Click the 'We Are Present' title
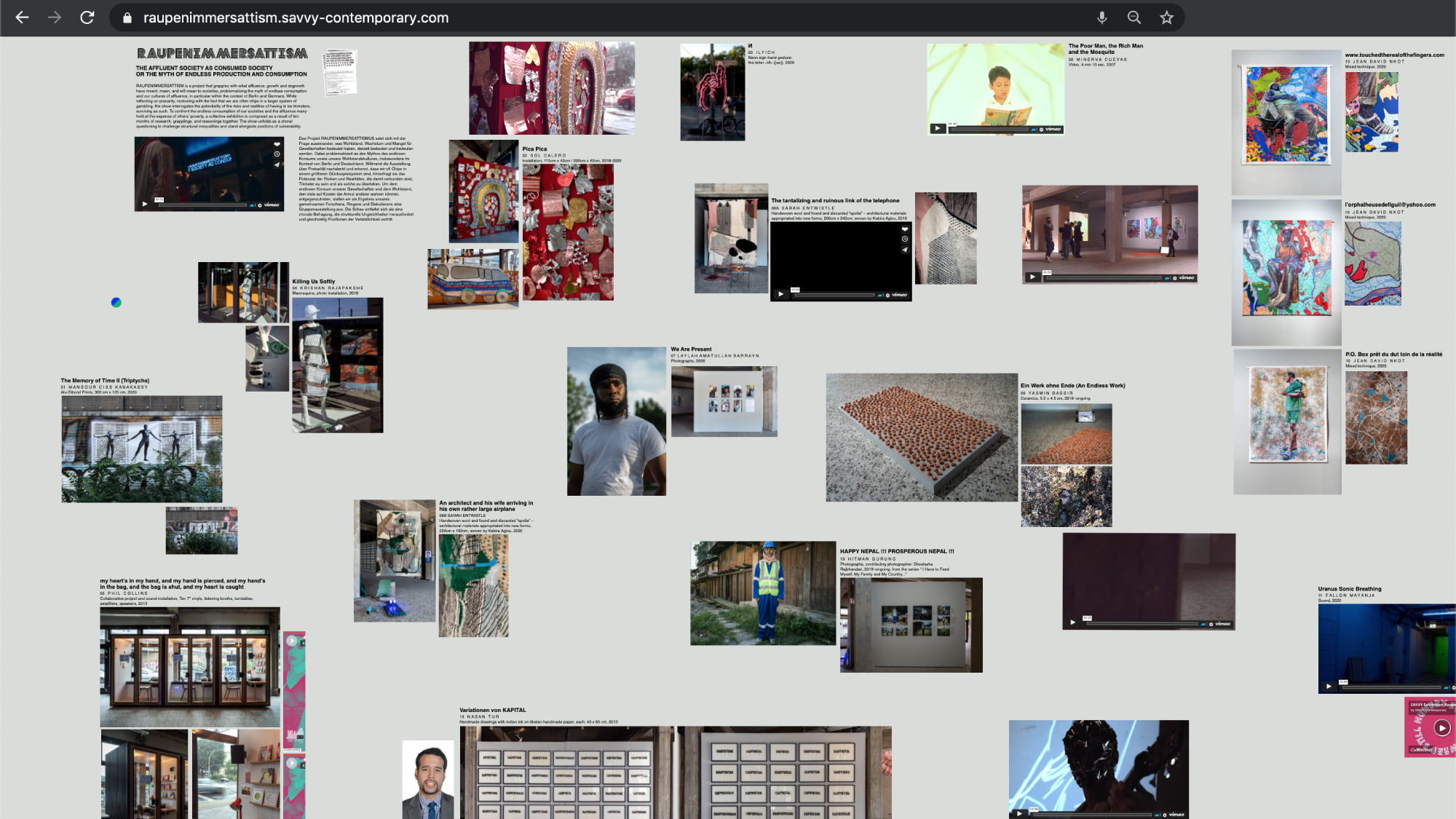 click(x=691, y=349)
